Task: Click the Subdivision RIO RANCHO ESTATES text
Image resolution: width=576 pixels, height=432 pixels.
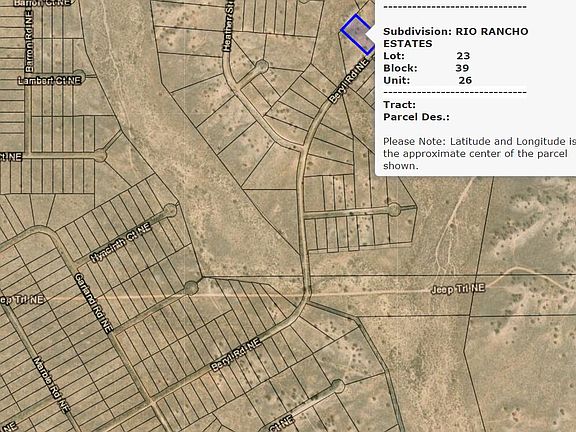Action: pyautogui.click(x=456, y=37)
